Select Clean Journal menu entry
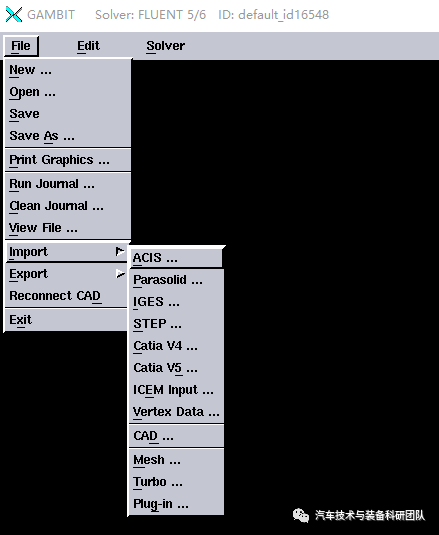 (68, 206)
